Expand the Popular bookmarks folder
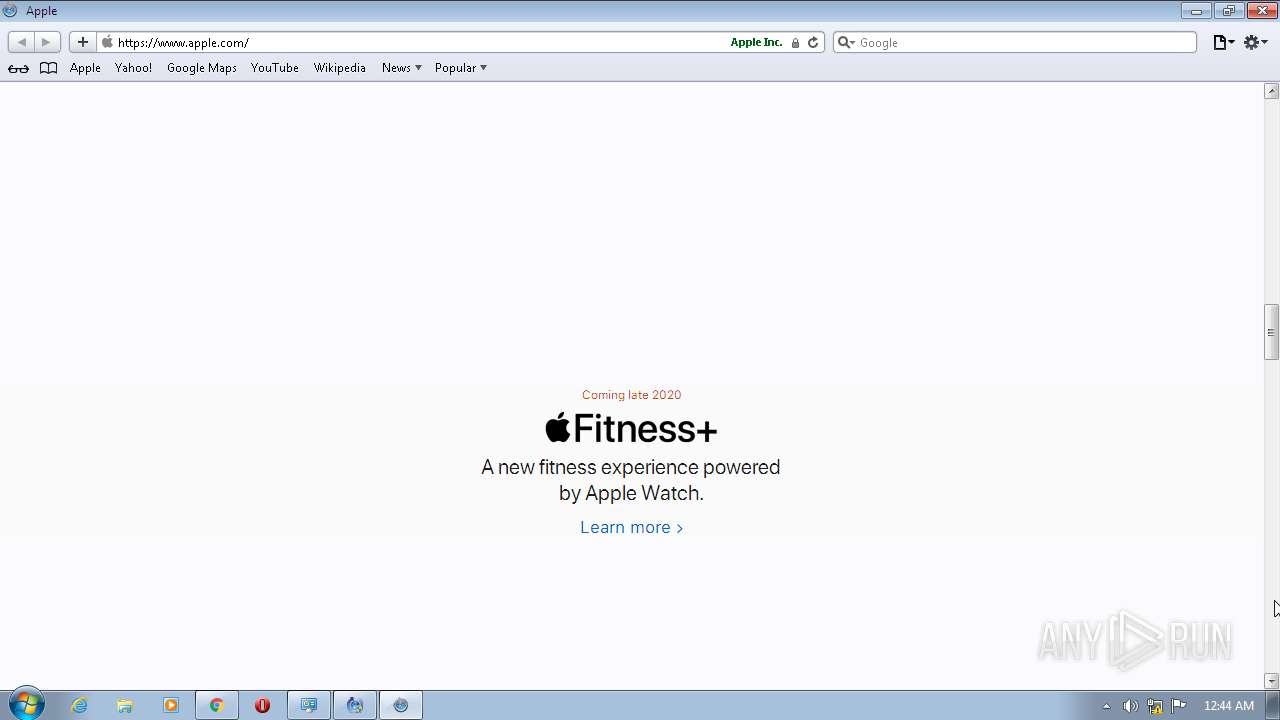 460,68
